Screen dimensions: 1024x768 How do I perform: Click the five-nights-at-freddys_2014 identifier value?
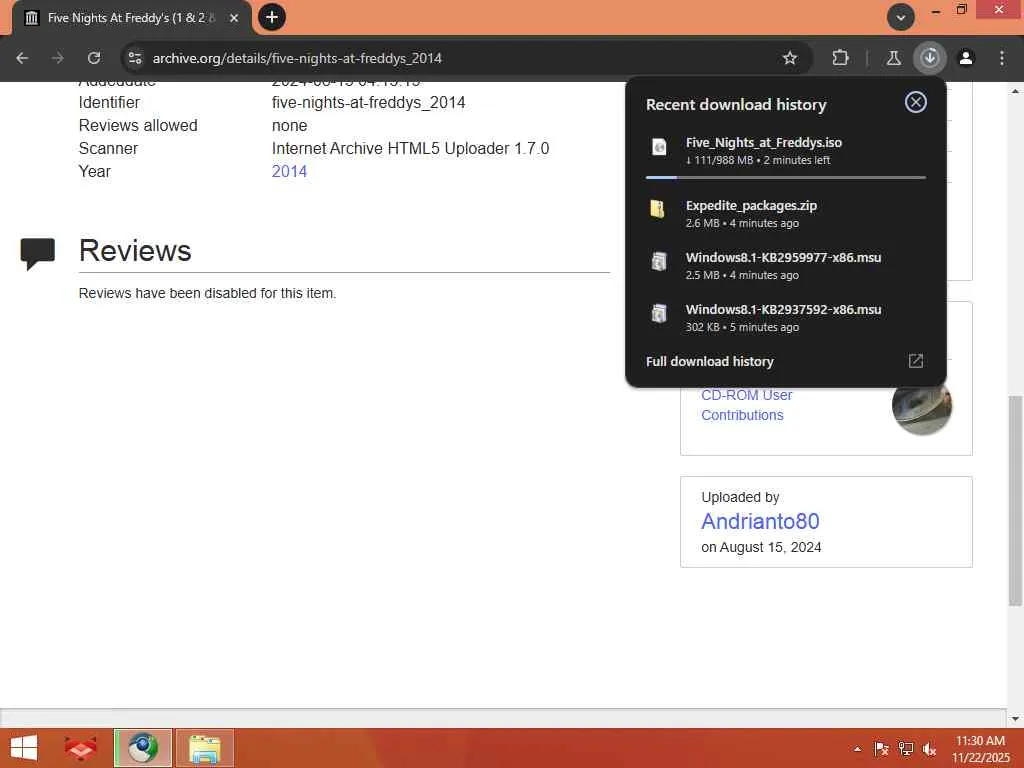tap(368, 103)
